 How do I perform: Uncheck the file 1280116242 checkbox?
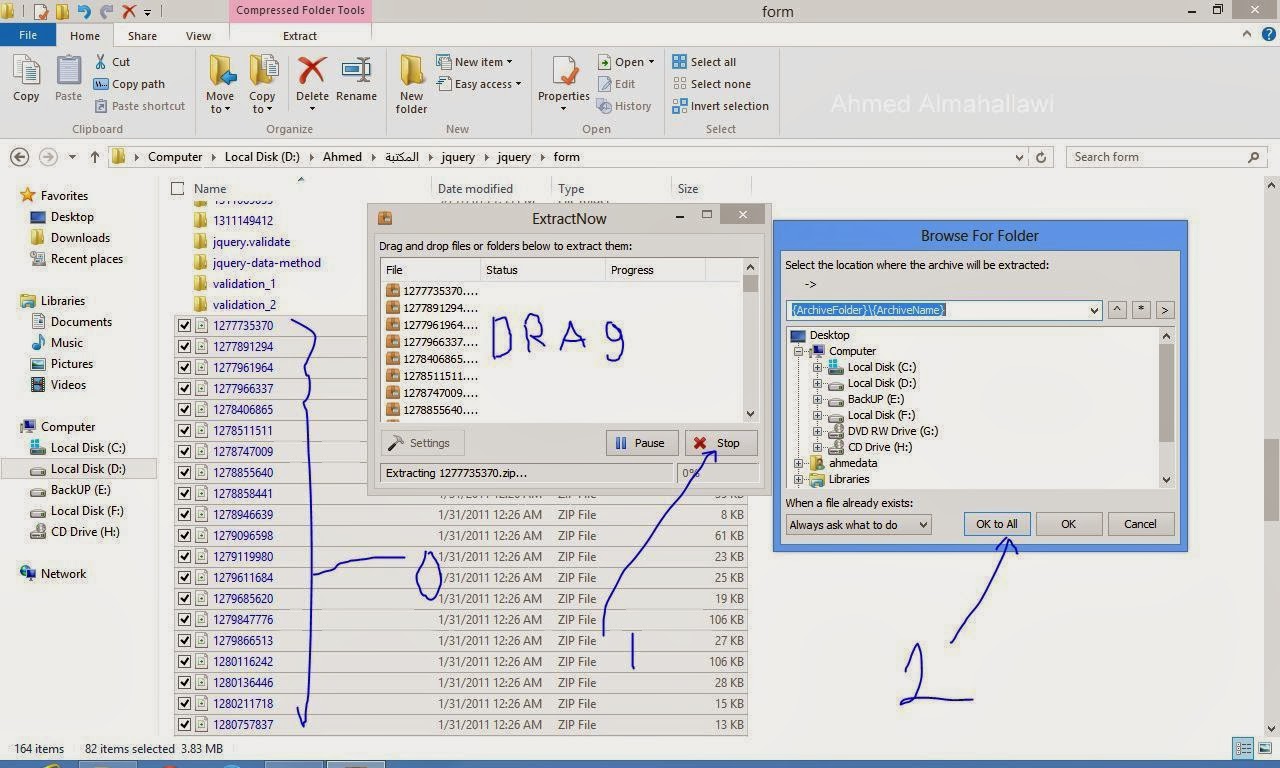click(x=184, y=662)
